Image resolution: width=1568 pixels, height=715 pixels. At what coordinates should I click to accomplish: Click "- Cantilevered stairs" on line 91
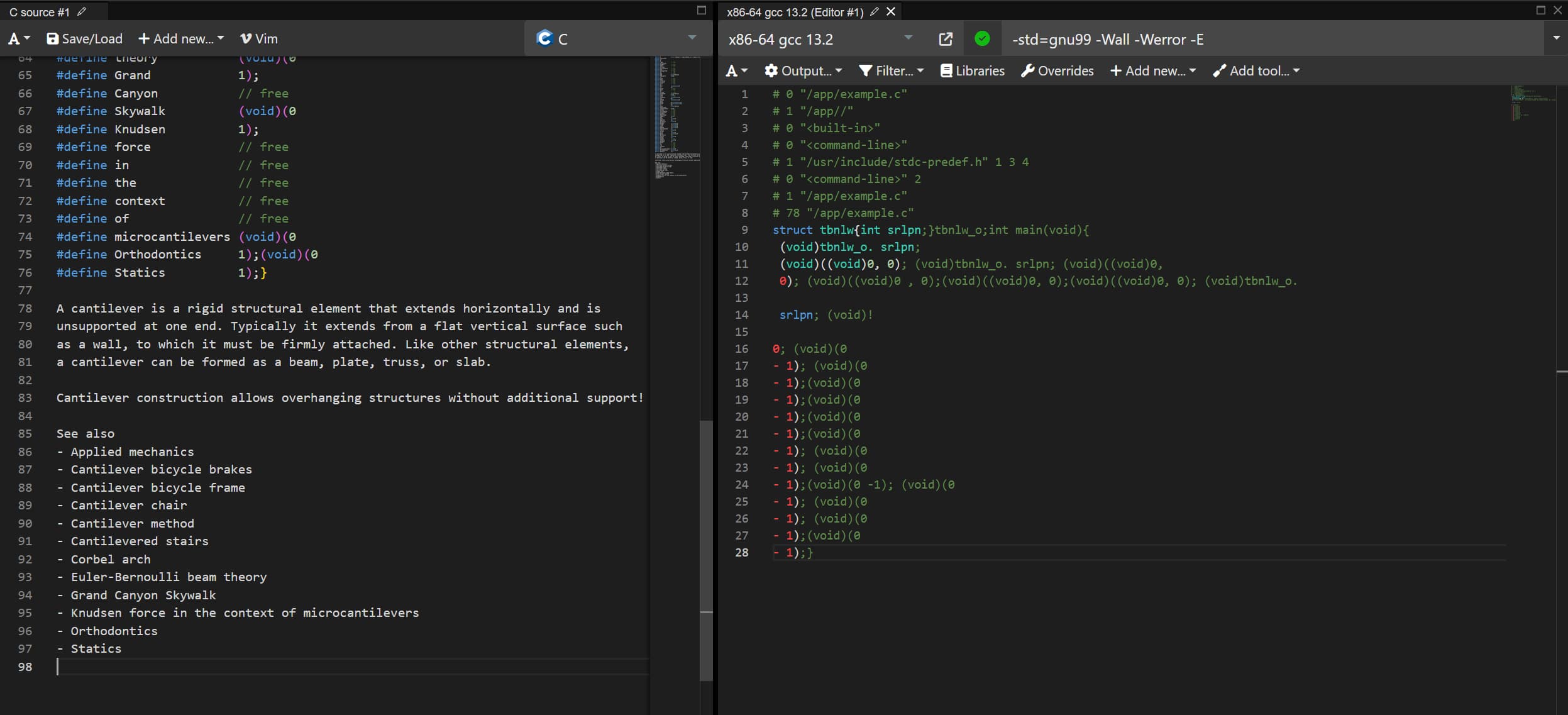[132, 541]
